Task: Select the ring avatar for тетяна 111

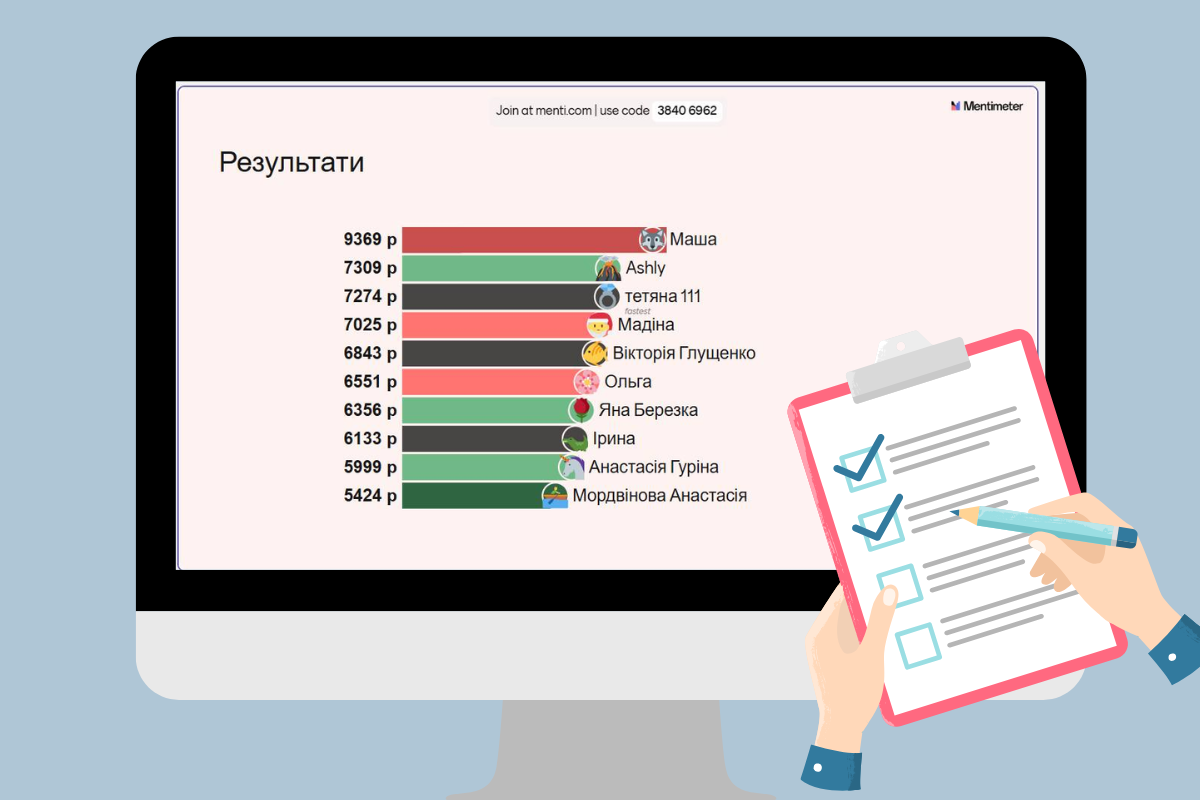Action: point(607,296)
